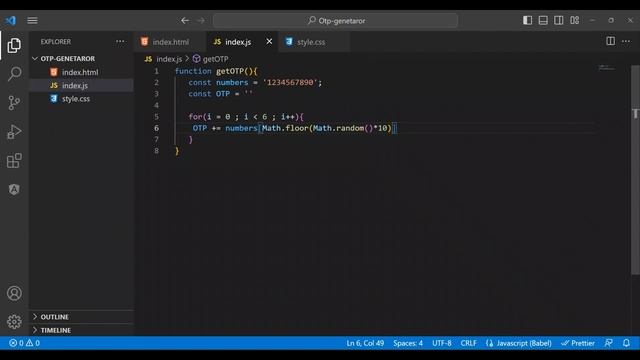Click 'const OTP' on line 3

(209, 94)
